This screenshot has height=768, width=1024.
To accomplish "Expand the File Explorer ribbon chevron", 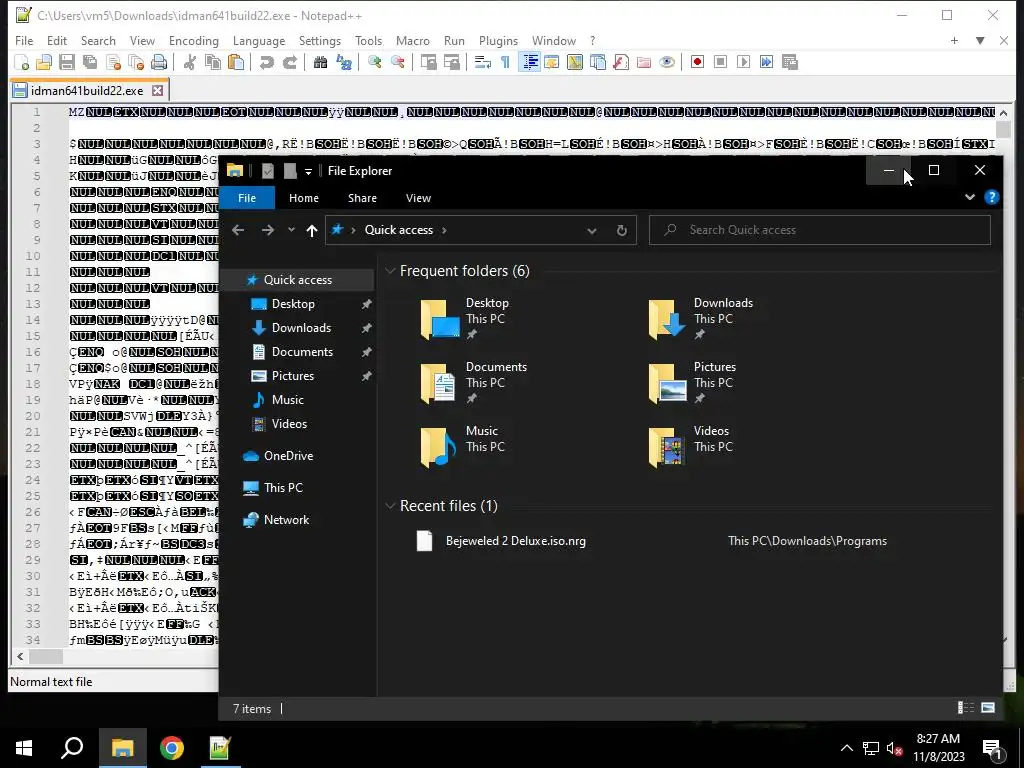I will pyautogui.click(x=970, y=197).
